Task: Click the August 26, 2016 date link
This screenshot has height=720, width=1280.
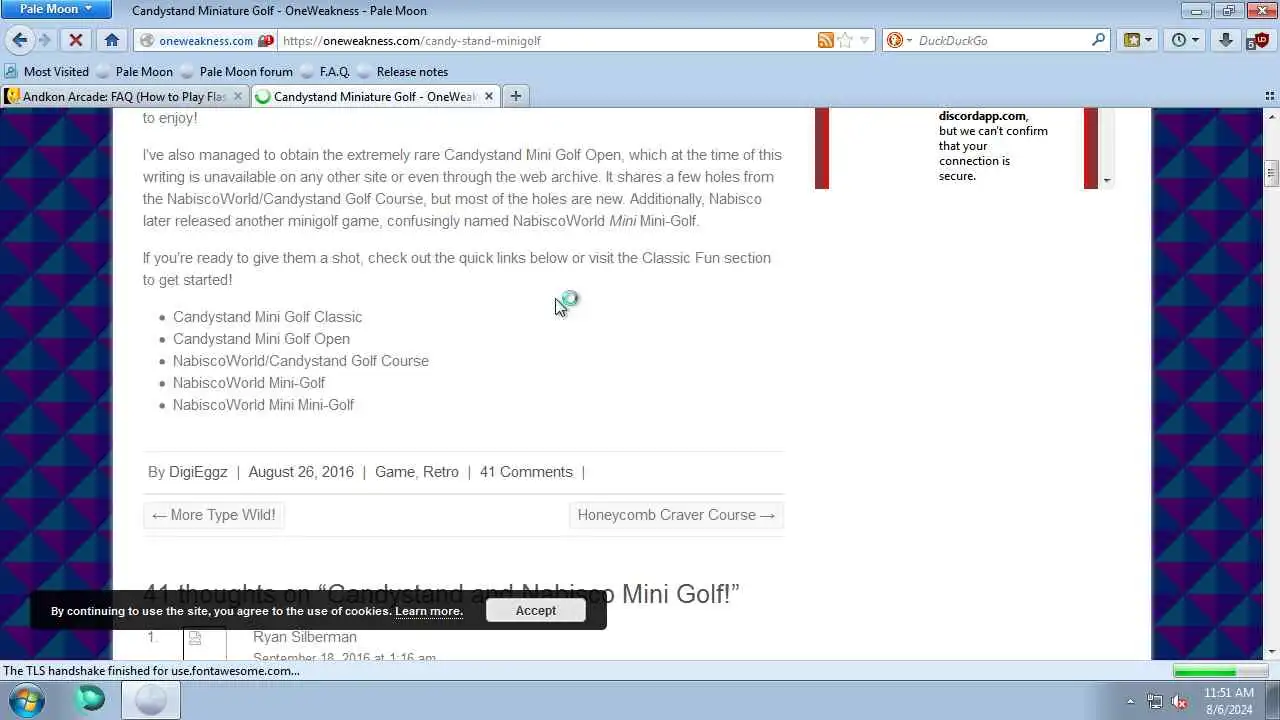Action: pos(301,472)
